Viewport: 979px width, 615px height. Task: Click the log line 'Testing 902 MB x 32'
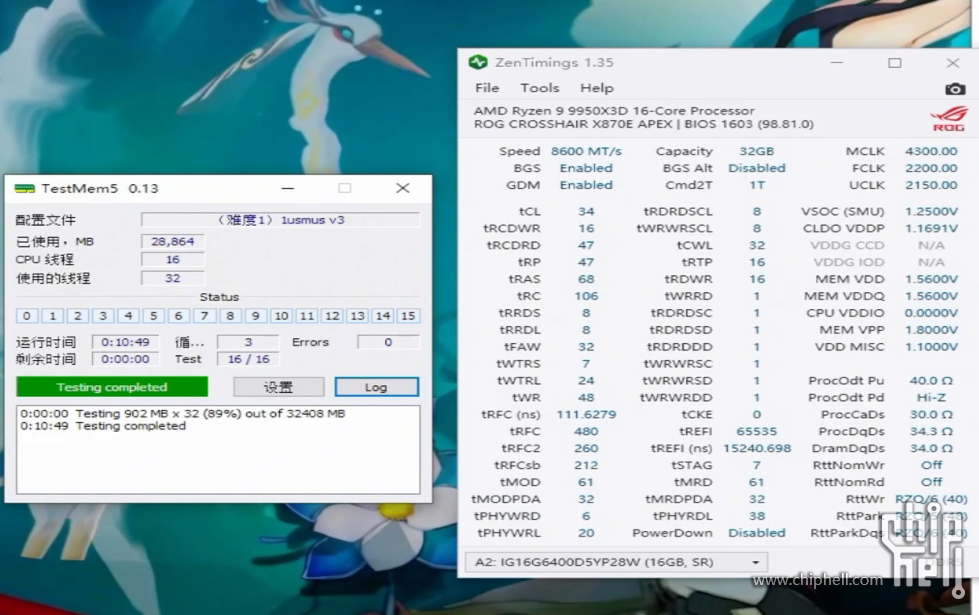coord(182,413)
